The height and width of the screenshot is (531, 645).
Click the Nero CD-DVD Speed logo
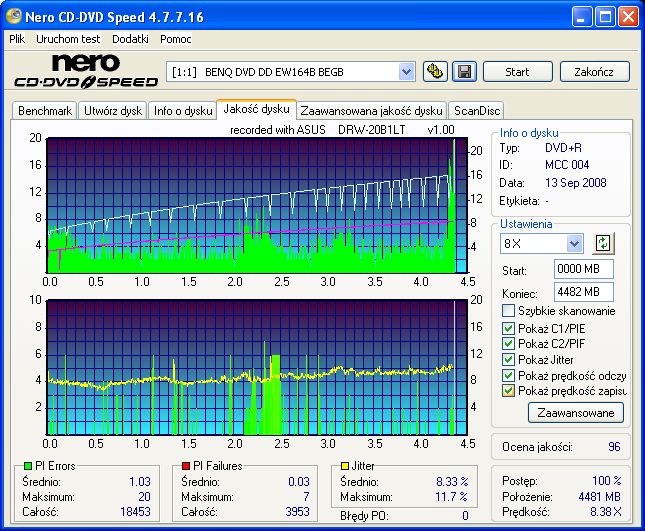pos(86,71)
